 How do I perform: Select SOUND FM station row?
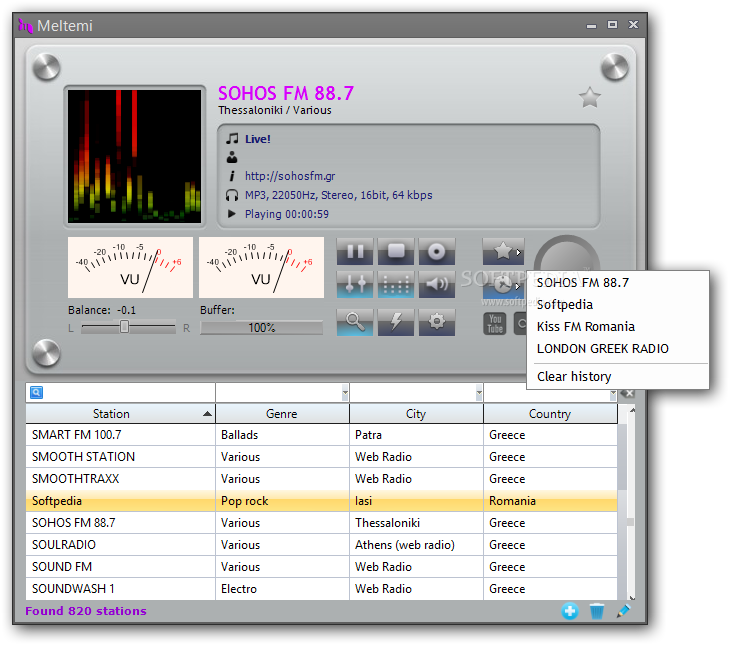pos(322,567)
